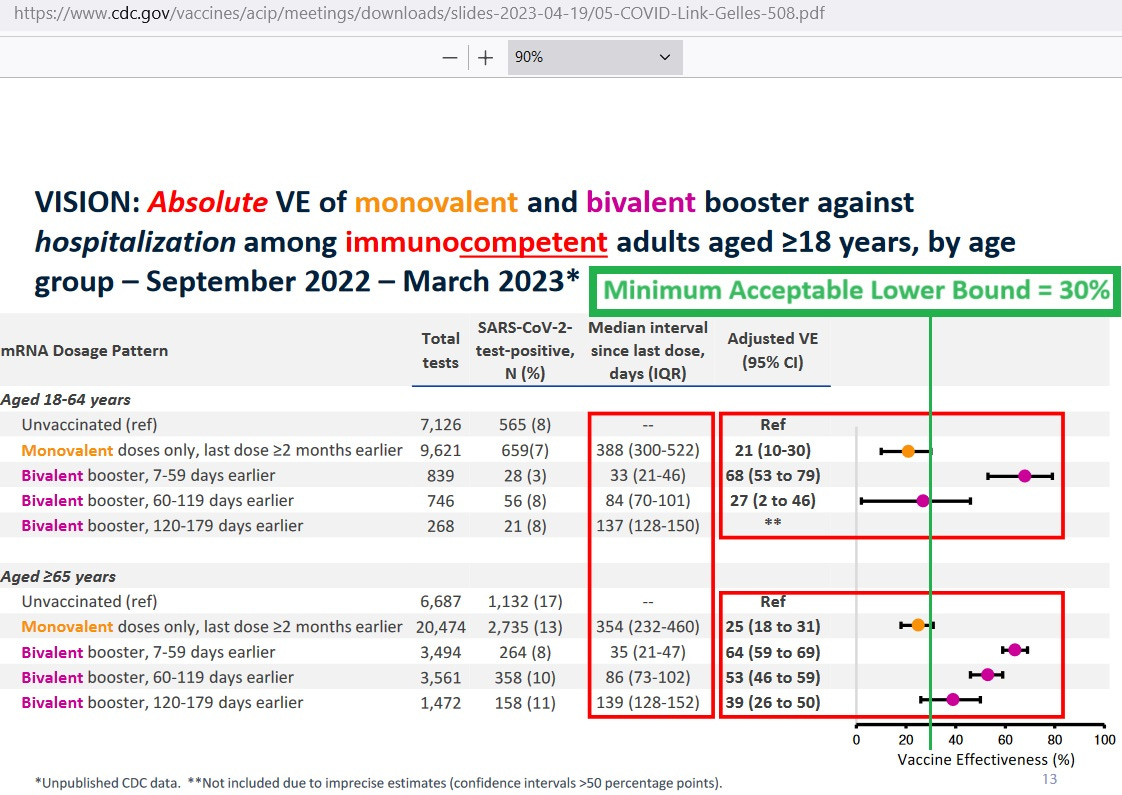Click total tests value 746
This screenshot has width=1122, height=795.
[x=441, y=501]
